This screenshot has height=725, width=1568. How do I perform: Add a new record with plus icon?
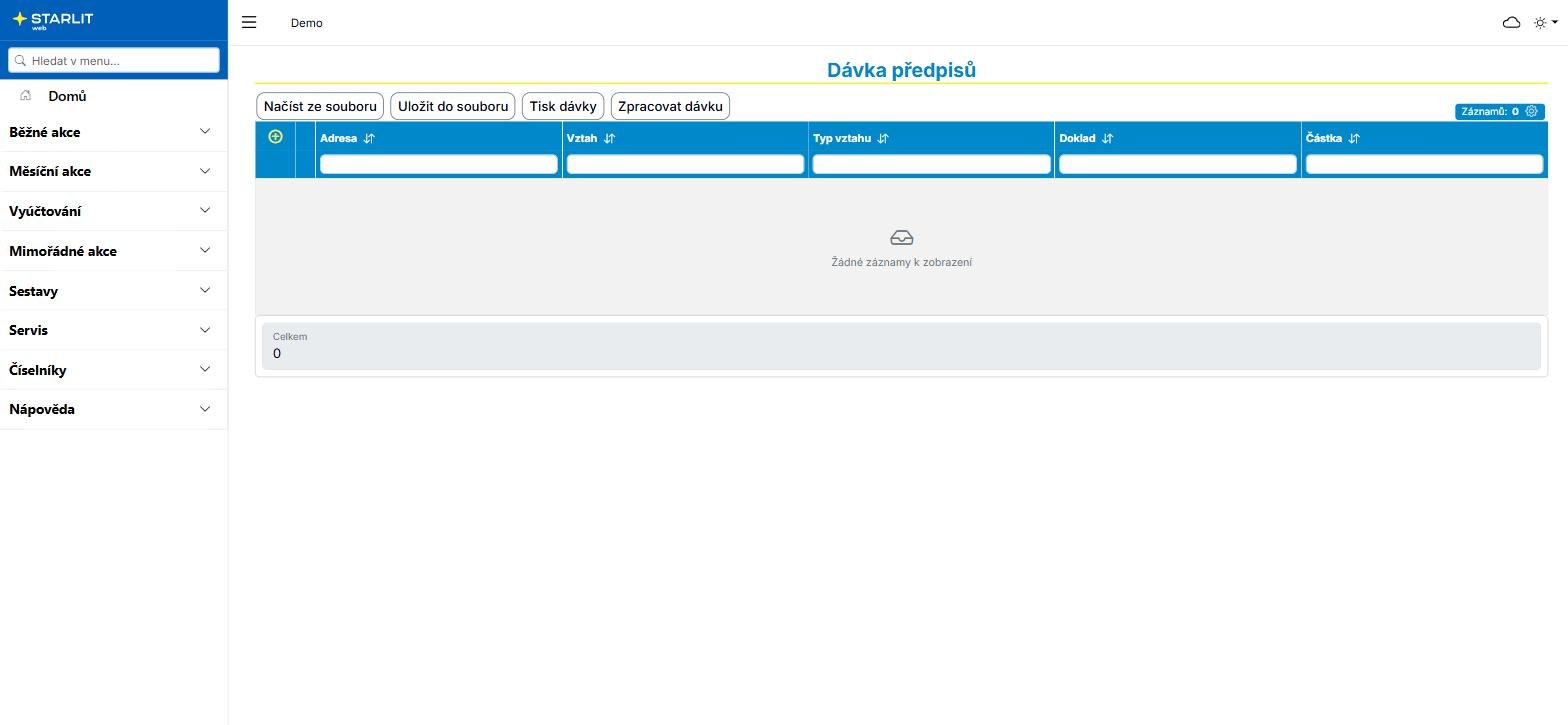tap(276, 137)
